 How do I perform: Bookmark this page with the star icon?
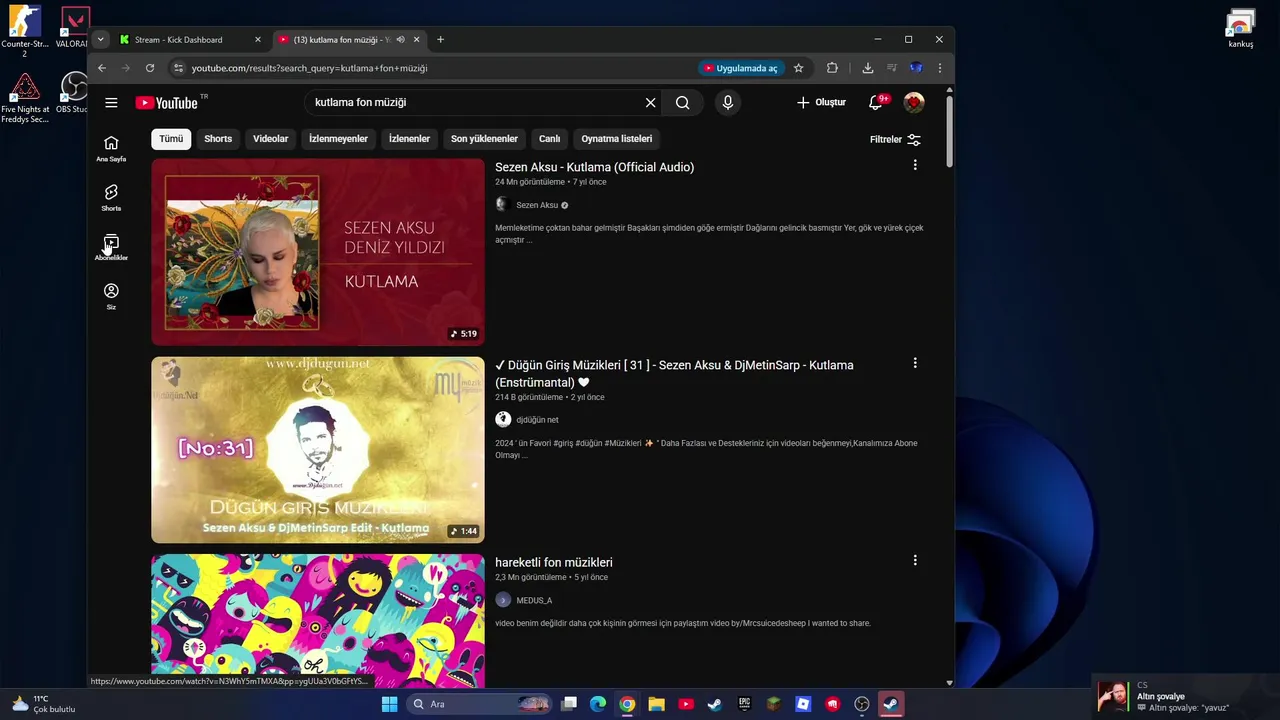click(798, 68)
